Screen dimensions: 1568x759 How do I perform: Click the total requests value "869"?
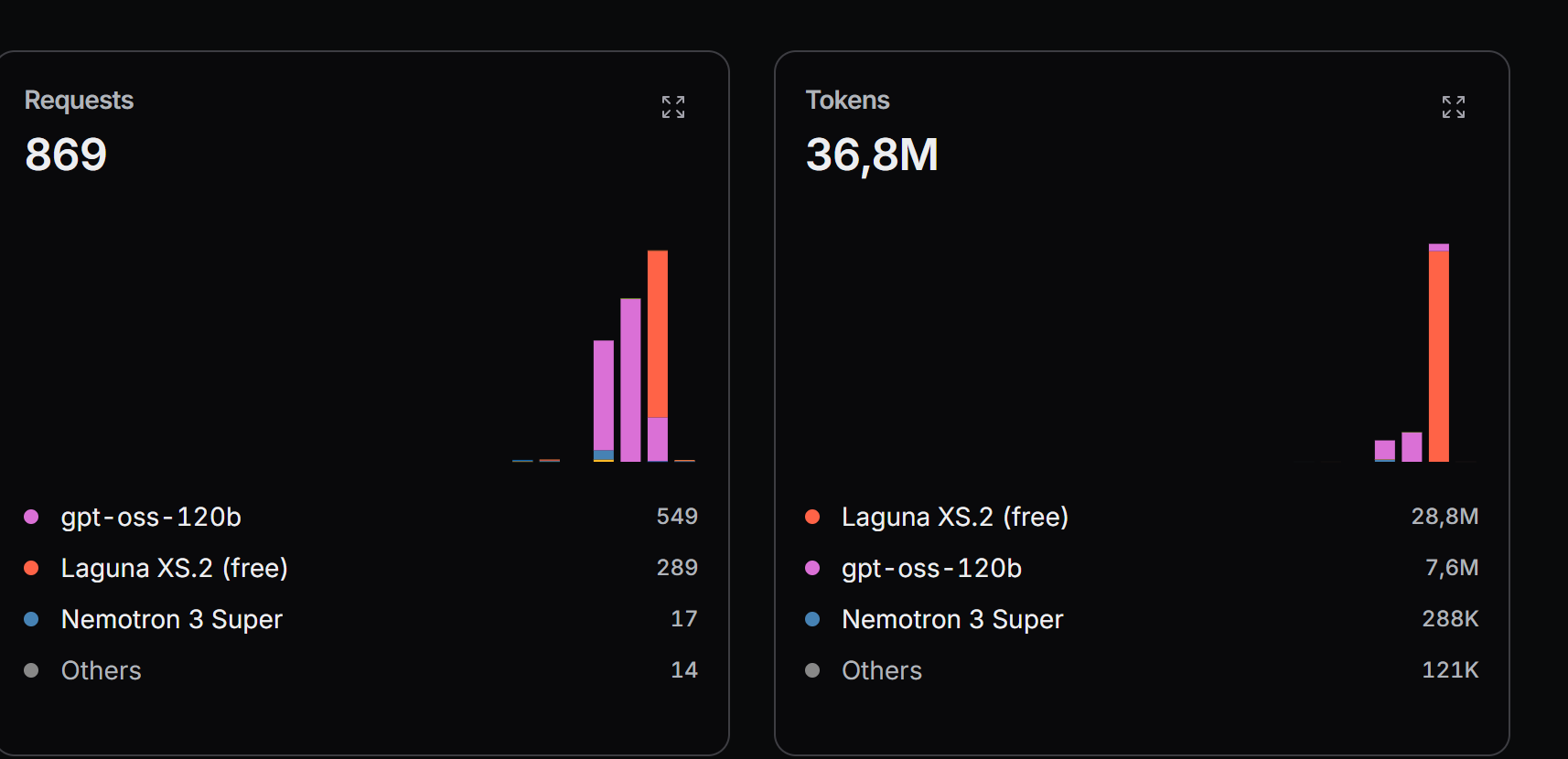66,154
